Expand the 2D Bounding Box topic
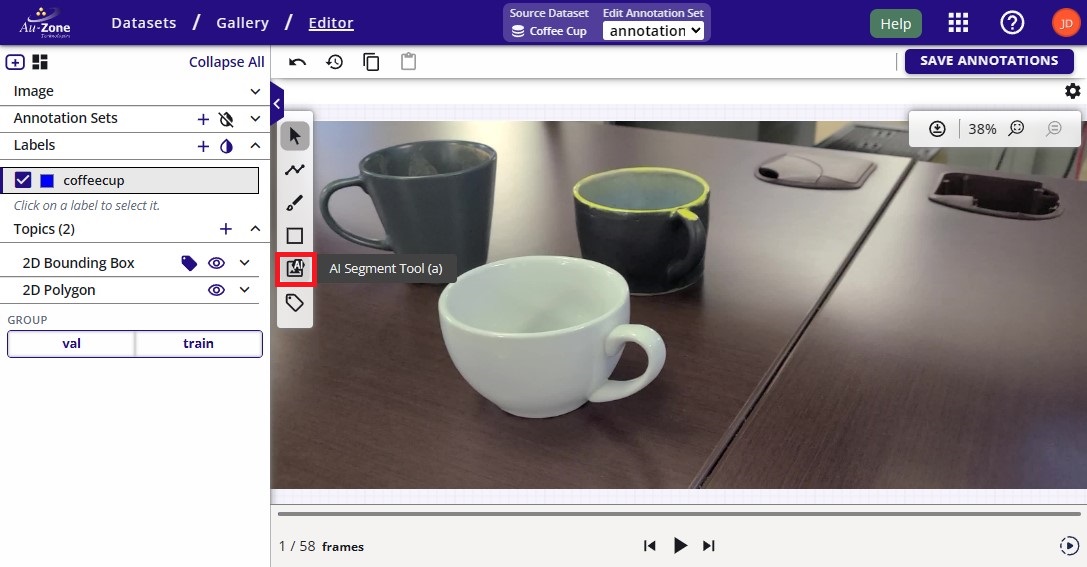Screen dimensions: 1087x567 click(244, 263)
